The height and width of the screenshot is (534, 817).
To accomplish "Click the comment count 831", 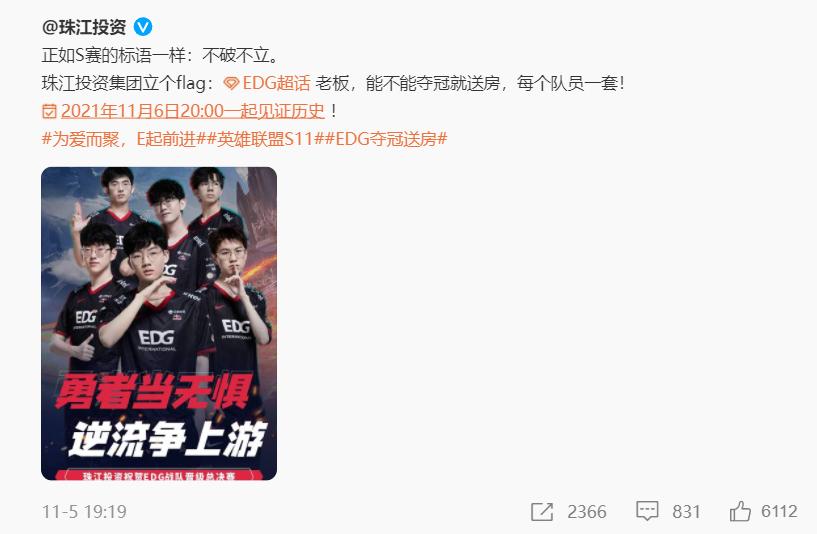I will pyautogui.click(x=686, y=512).
